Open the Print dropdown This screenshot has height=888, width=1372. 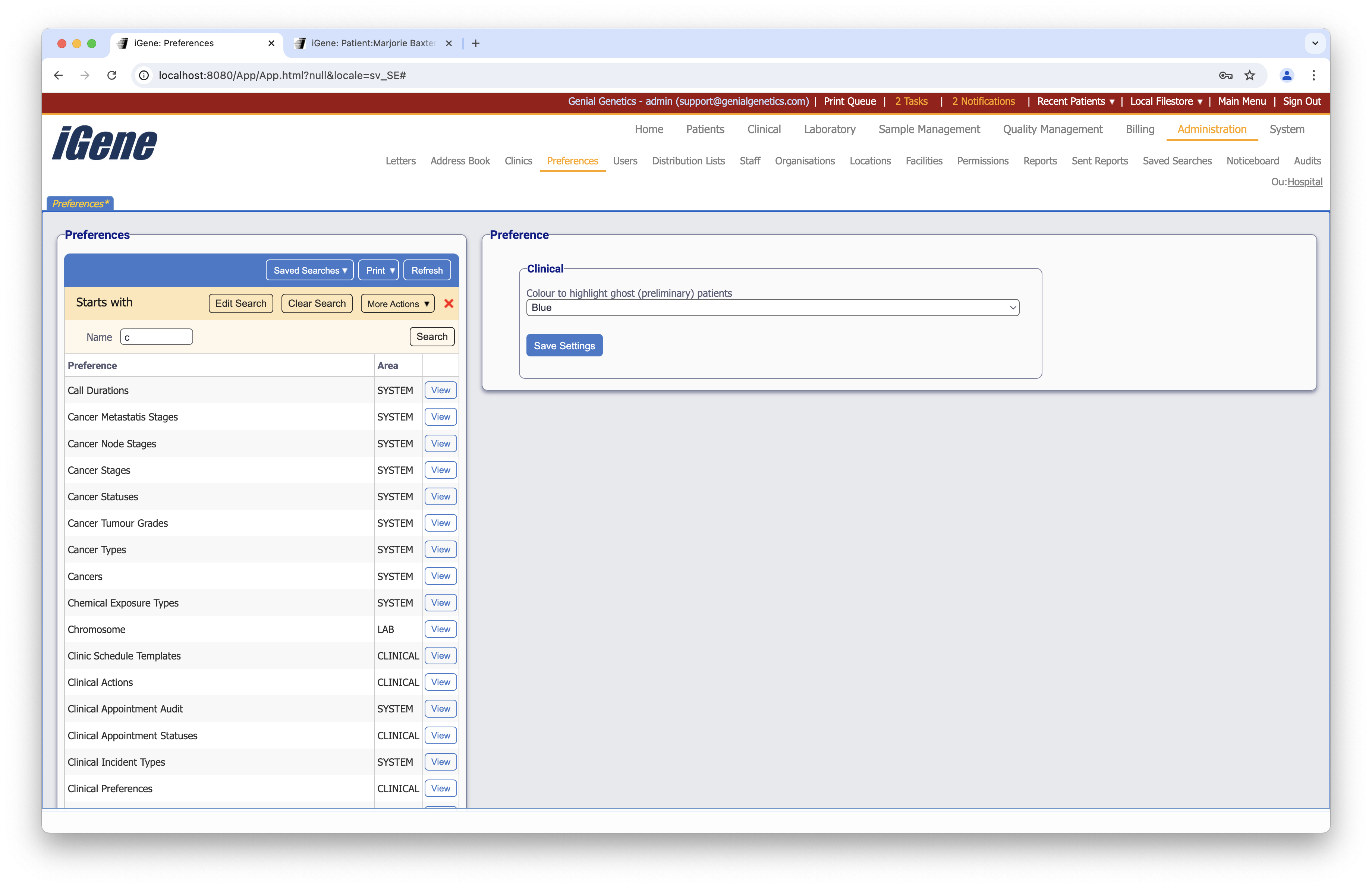[378, 270]
